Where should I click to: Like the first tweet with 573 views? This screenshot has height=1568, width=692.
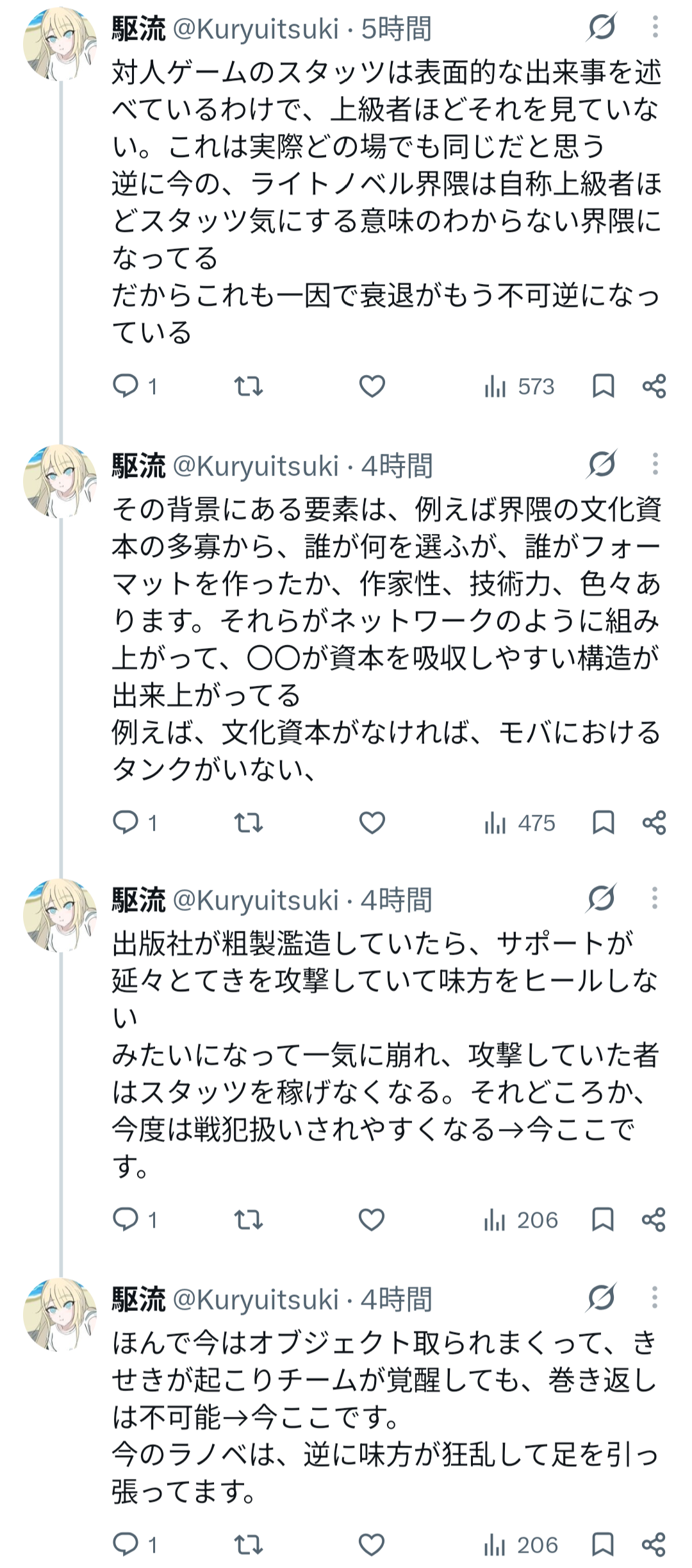tap(372, 387)
